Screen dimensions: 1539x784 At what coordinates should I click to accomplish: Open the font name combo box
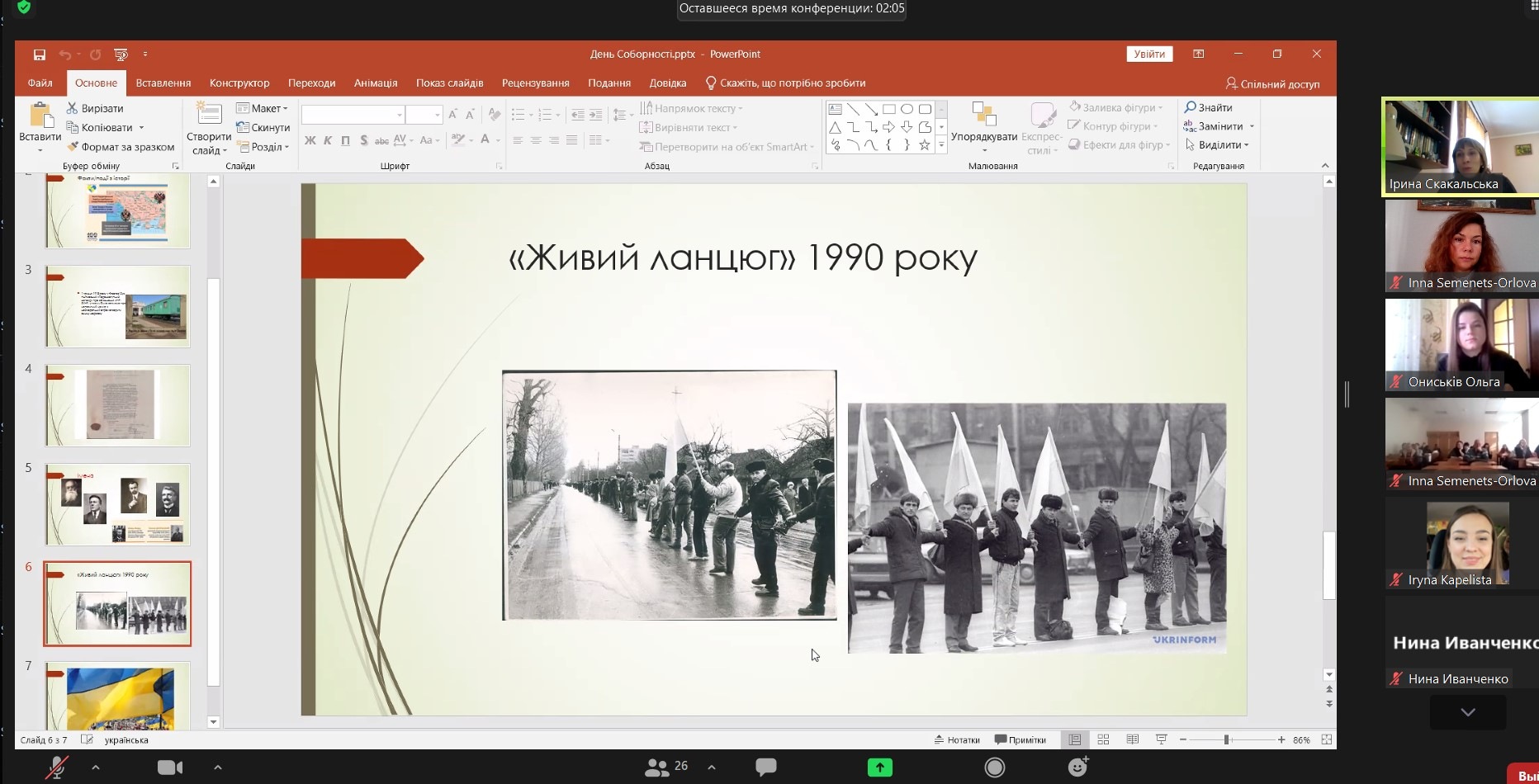click(x=353, y=115)
